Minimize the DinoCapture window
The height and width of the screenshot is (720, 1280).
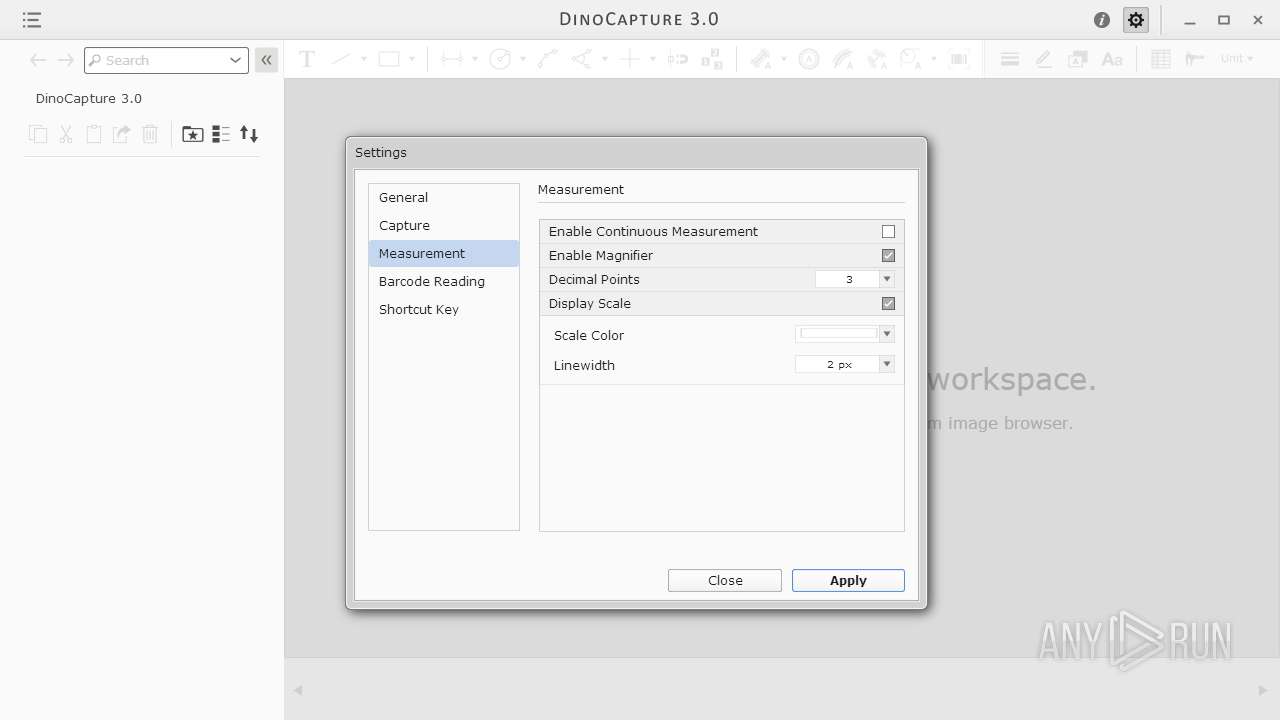[1190, 21]
